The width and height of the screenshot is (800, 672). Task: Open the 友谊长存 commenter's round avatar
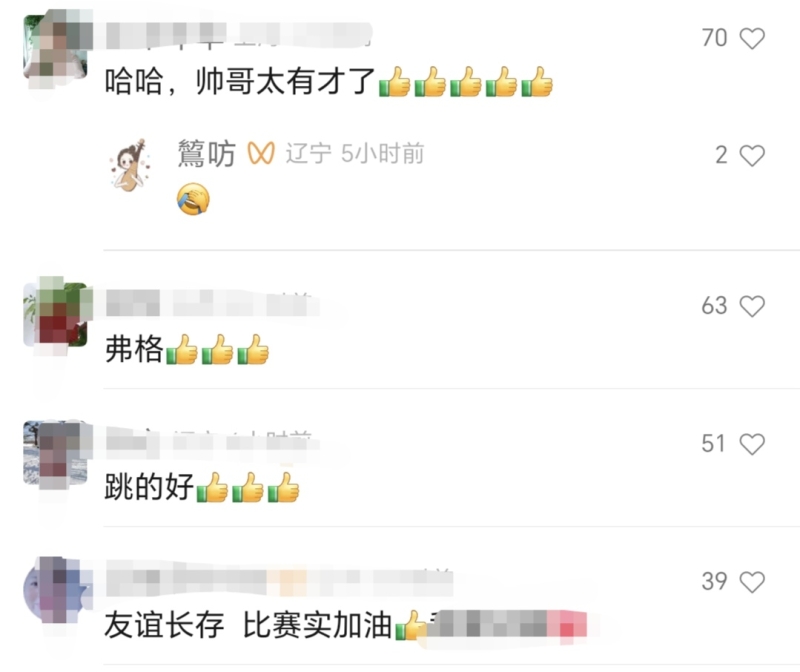[55, 590]
